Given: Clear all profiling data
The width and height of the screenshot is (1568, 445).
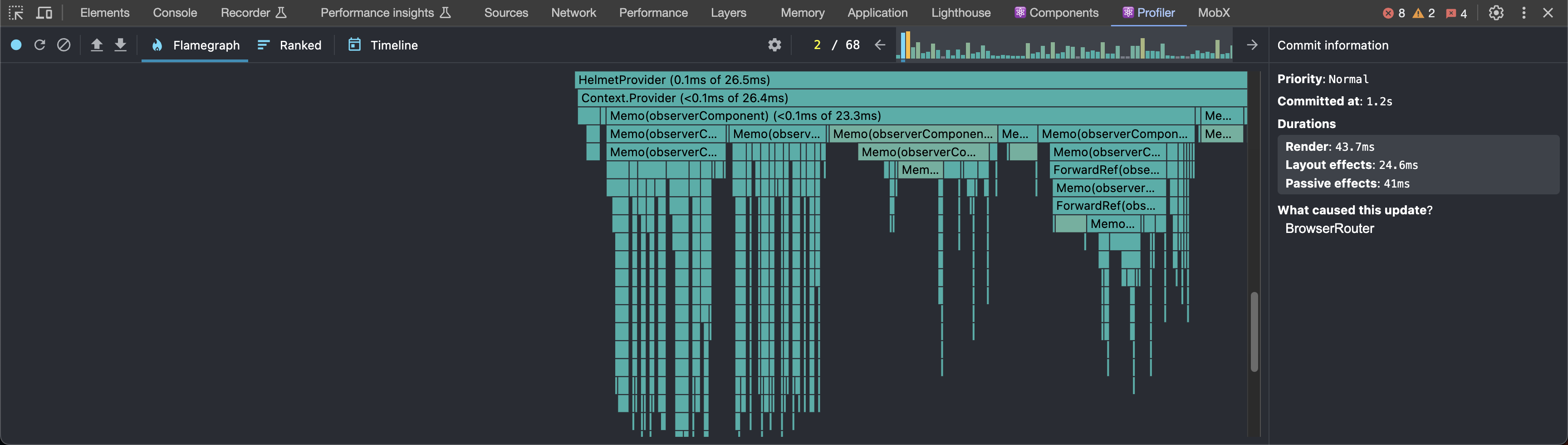Looking at the screenshot, I should [x=64, y=44].
